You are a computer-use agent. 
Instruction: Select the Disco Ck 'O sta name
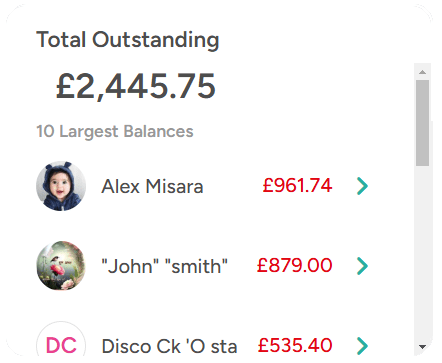(x=169, y=346)
